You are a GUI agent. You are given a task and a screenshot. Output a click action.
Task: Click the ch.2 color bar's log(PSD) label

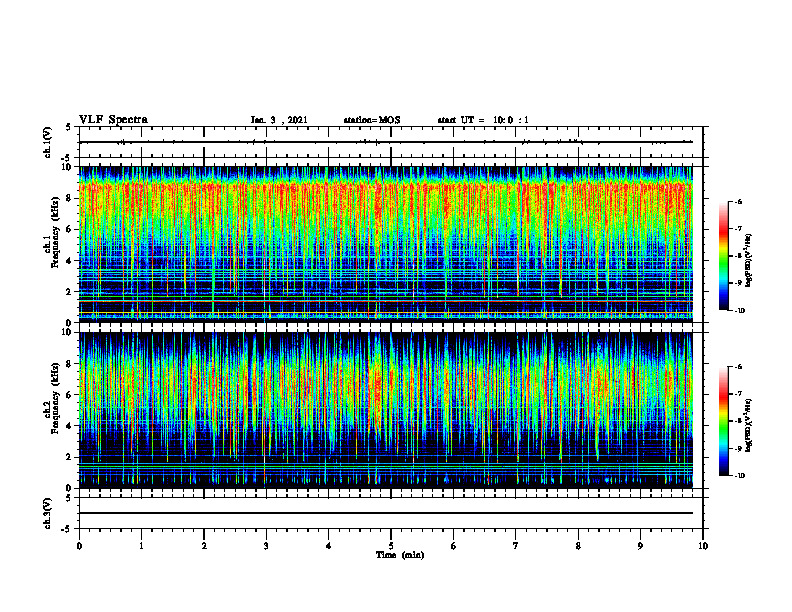[749, 425]
